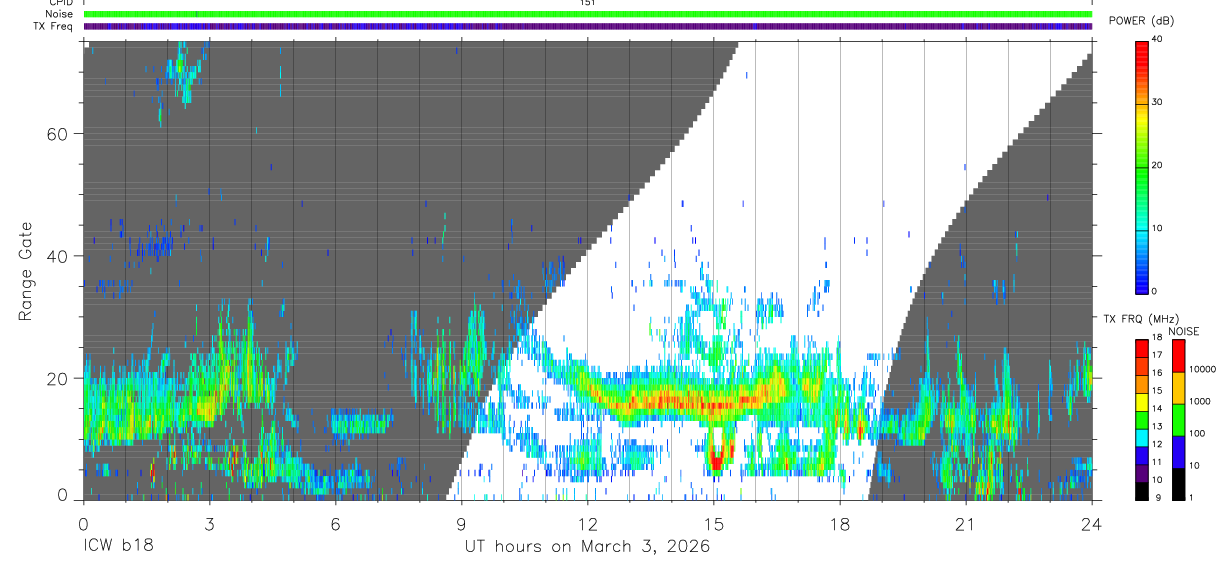Click the POWER (dB) gradient color bar
Viewport: 1228px width, 567px height.
(1142, 166)
